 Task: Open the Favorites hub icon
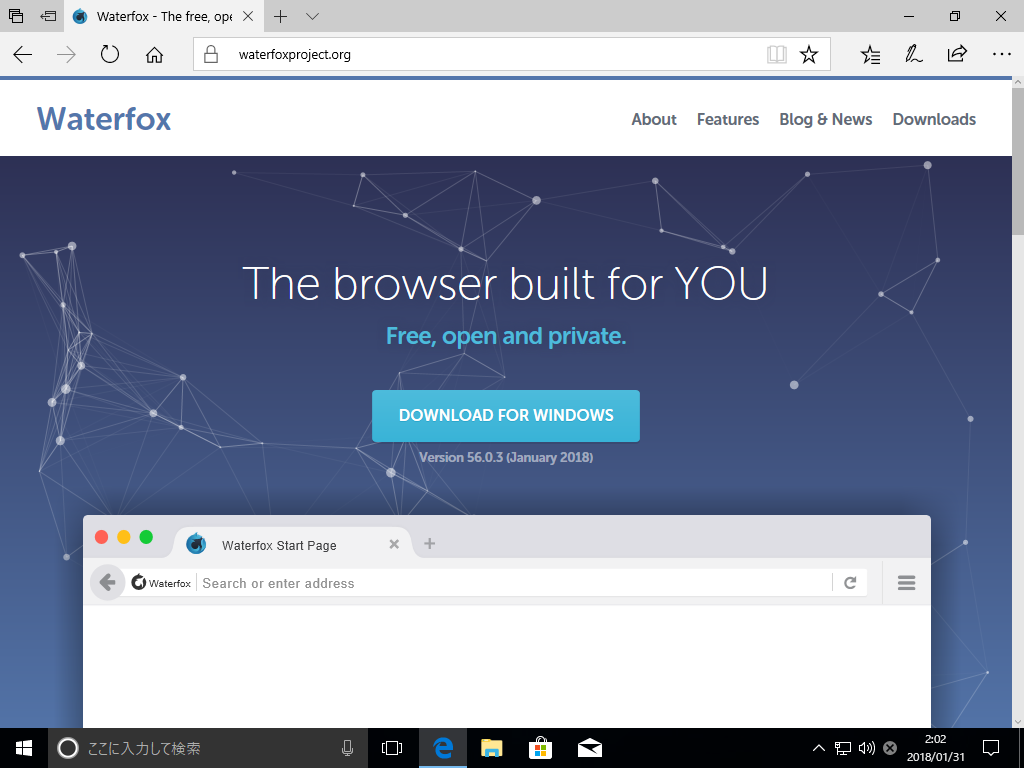[x=870, y=54]
